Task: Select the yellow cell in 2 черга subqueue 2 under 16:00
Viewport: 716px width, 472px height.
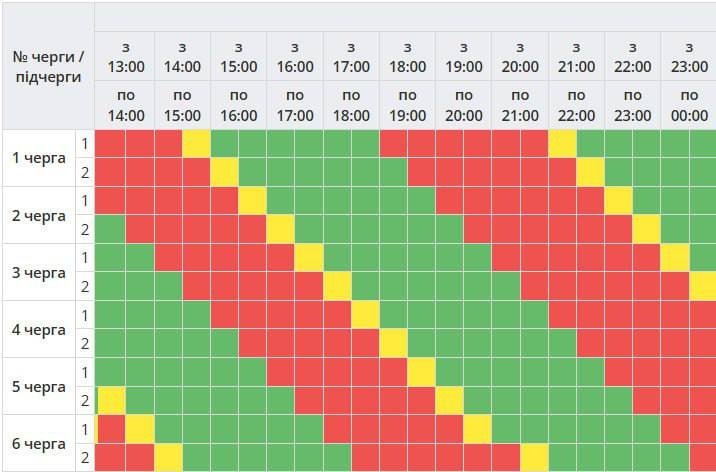Action: (x=280, y=229)
